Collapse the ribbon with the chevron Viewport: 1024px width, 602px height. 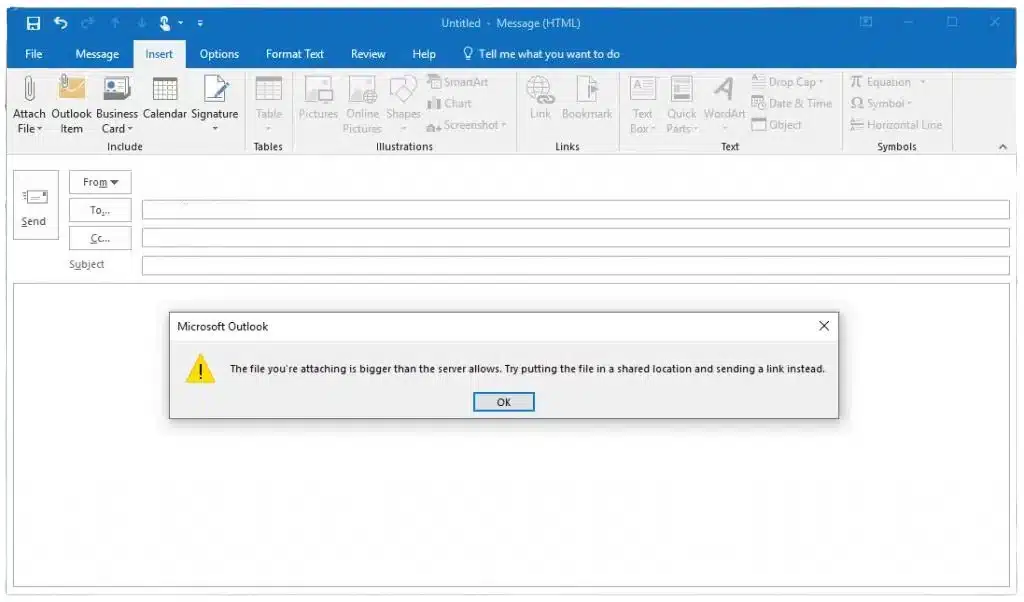point(1002,147)
